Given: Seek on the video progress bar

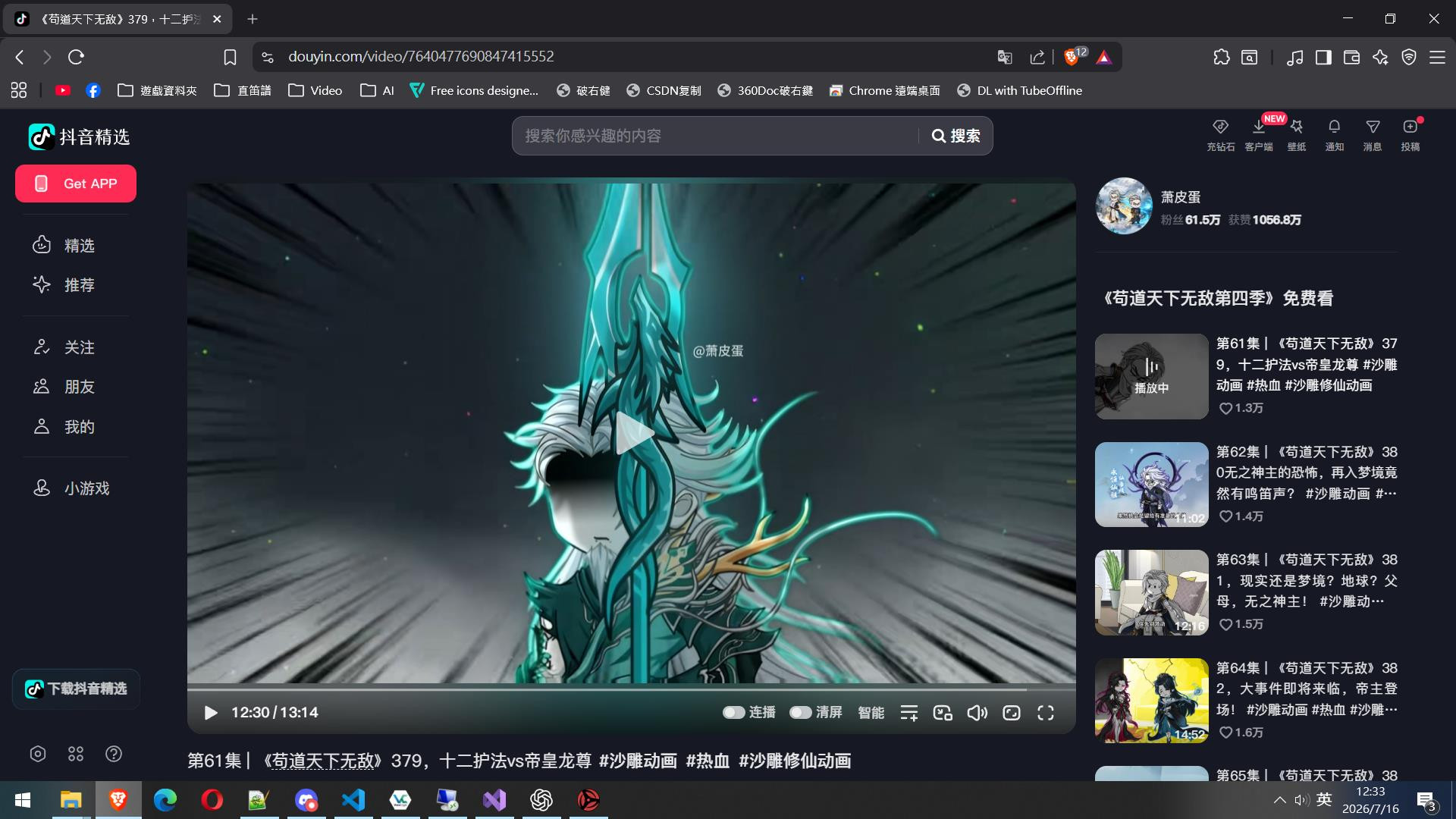Looking at the screenshot, I should coord(631,689).
